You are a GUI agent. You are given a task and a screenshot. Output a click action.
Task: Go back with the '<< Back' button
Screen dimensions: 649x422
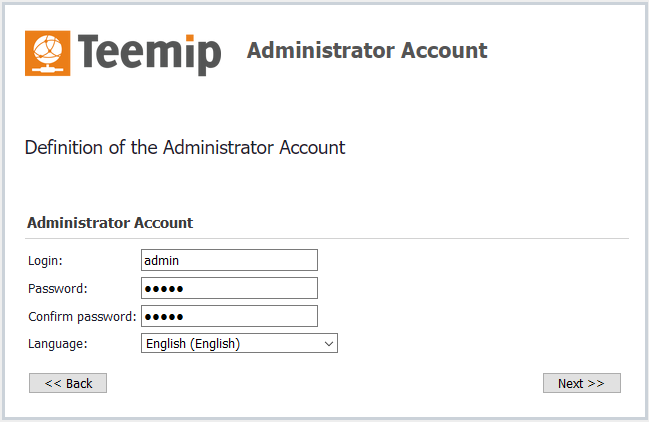coord(68,383)
